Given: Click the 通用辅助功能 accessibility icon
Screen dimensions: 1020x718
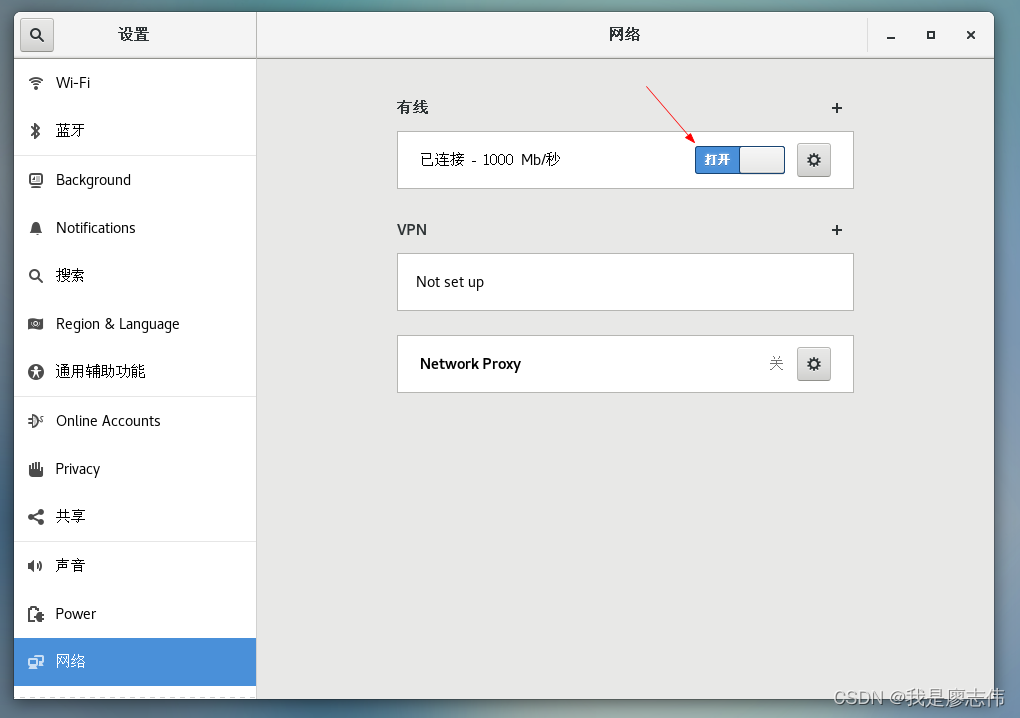Looking at the screenshot, I should tap(36, 372).
